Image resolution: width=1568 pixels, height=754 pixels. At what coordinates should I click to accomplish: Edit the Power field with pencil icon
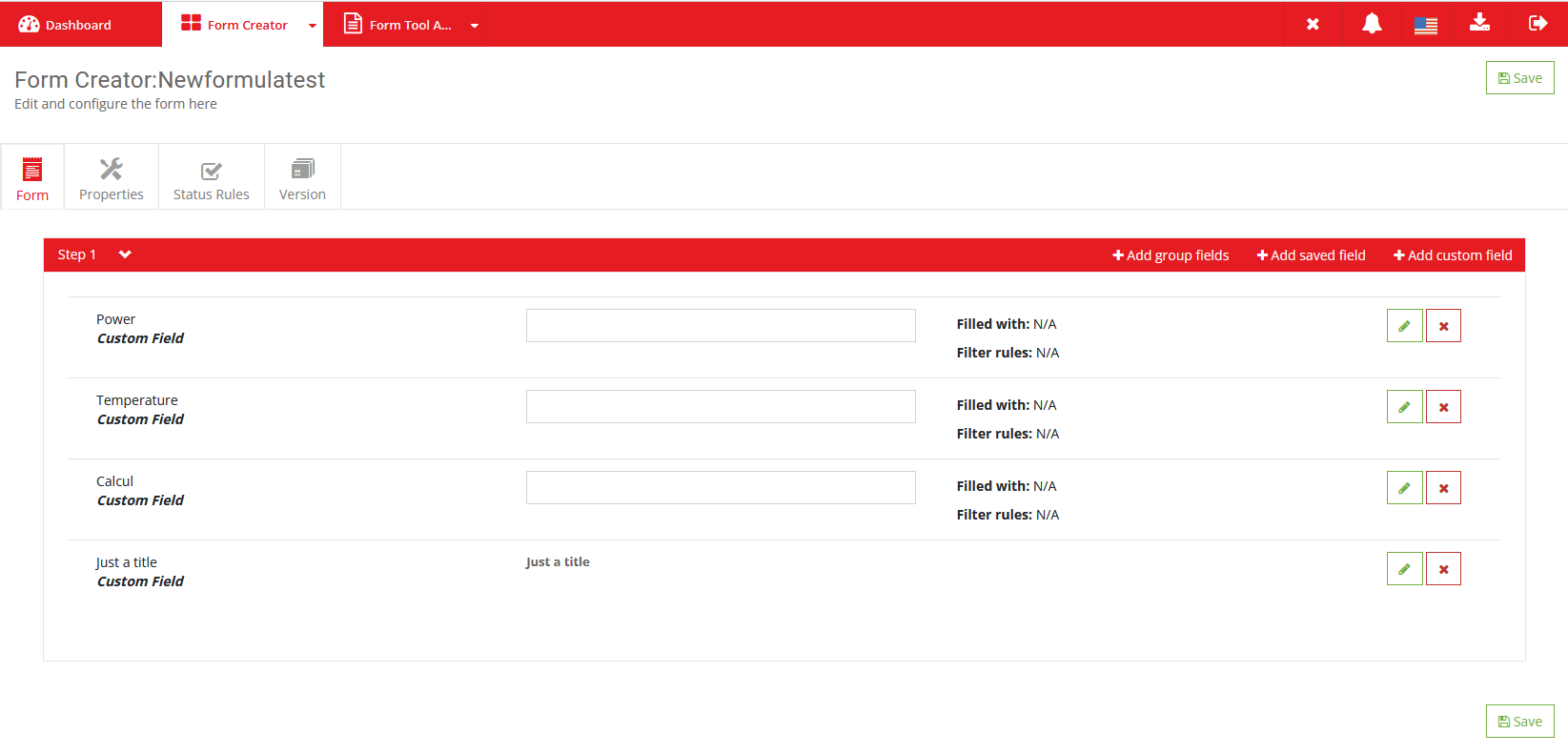tap(1404, 326)
